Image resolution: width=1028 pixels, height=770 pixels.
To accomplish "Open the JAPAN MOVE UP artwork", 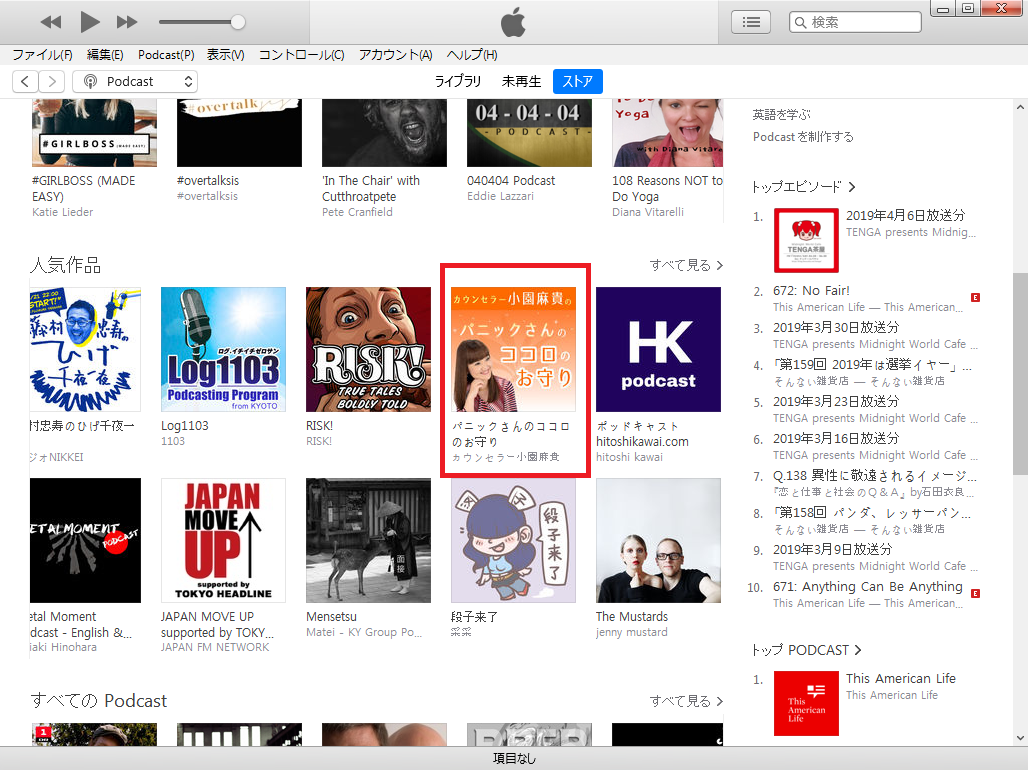I will point(224,540).
